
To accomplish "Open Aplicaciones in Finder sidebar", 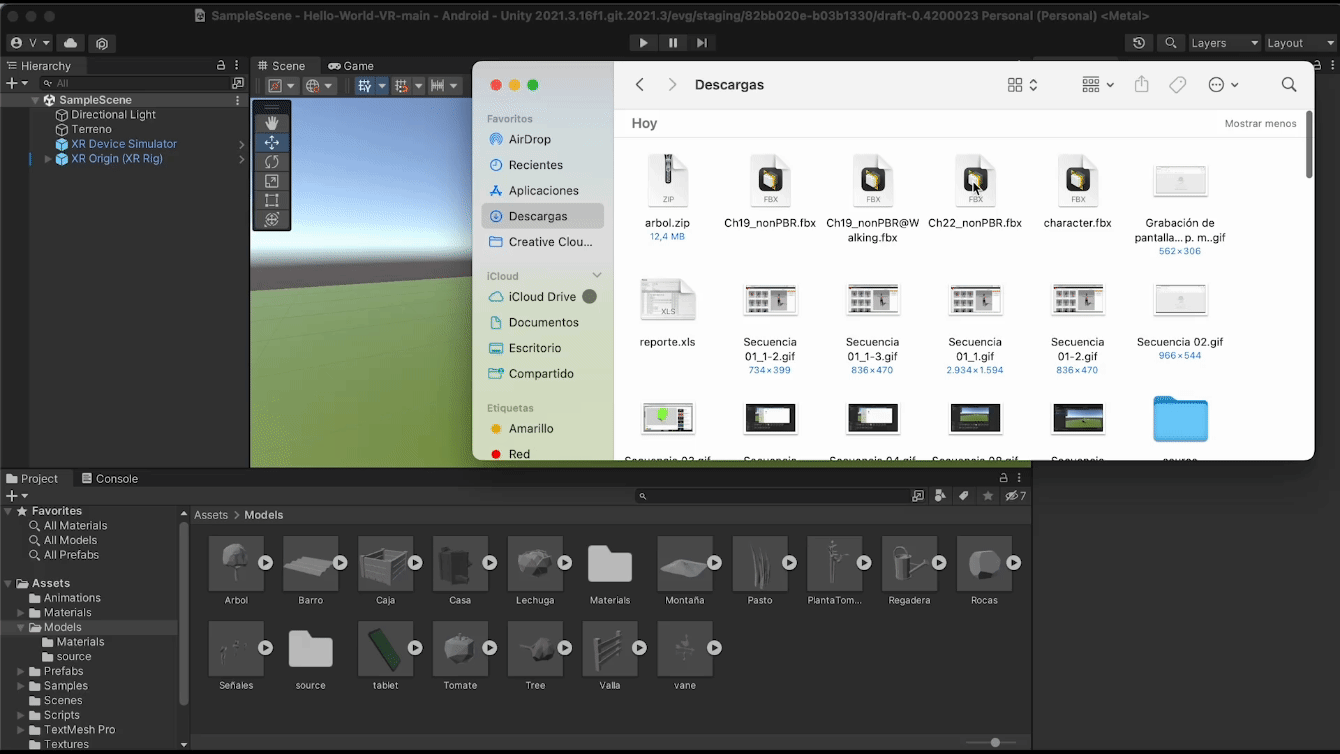I will coord(543,191).
